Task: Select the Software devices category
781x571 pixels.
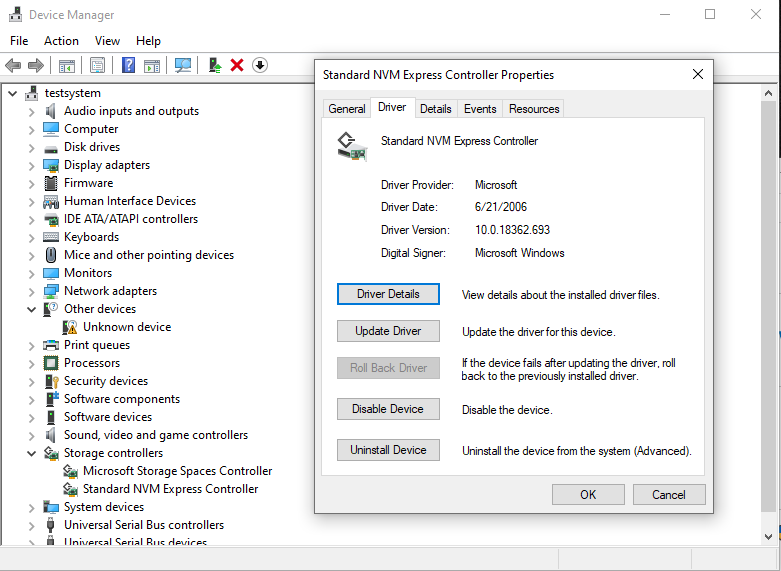Action: click(x=108, y=417)
